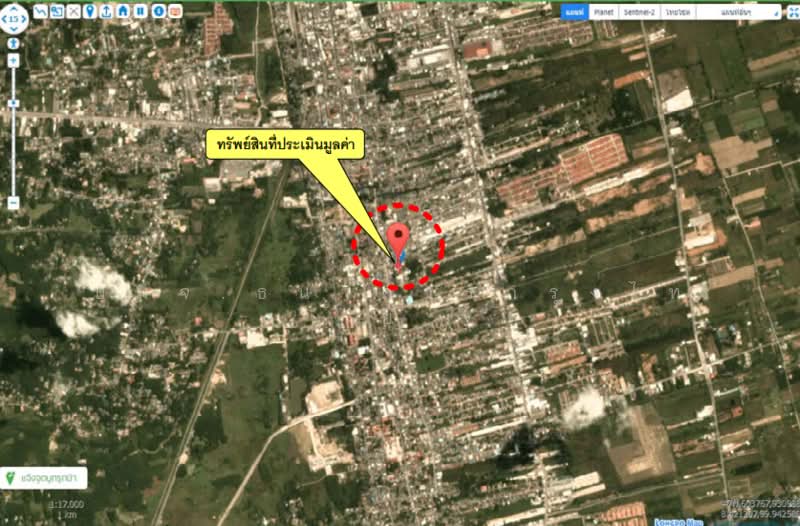Screen dimensions: 800x526
Task: Pan the map left using compass arrow
Action: click(5, 17)
